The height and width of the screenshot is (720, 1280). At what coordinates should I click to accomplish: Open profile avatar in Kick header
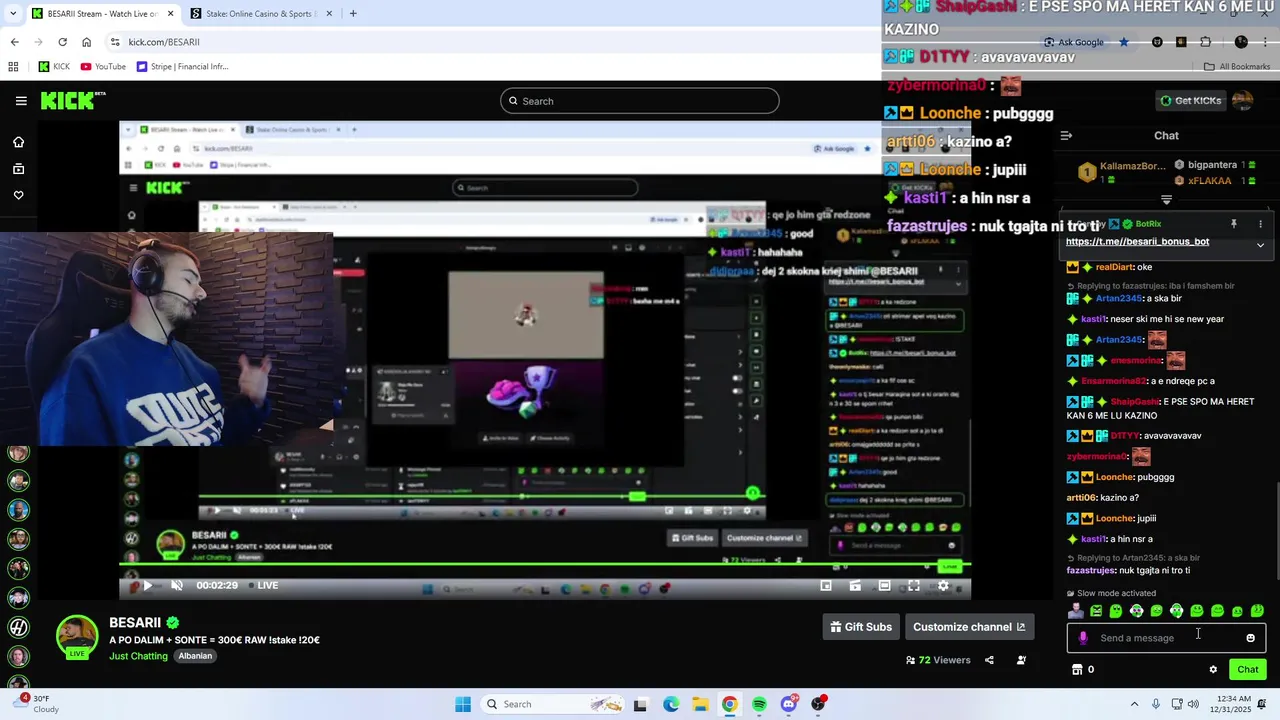click(1242, 100)
